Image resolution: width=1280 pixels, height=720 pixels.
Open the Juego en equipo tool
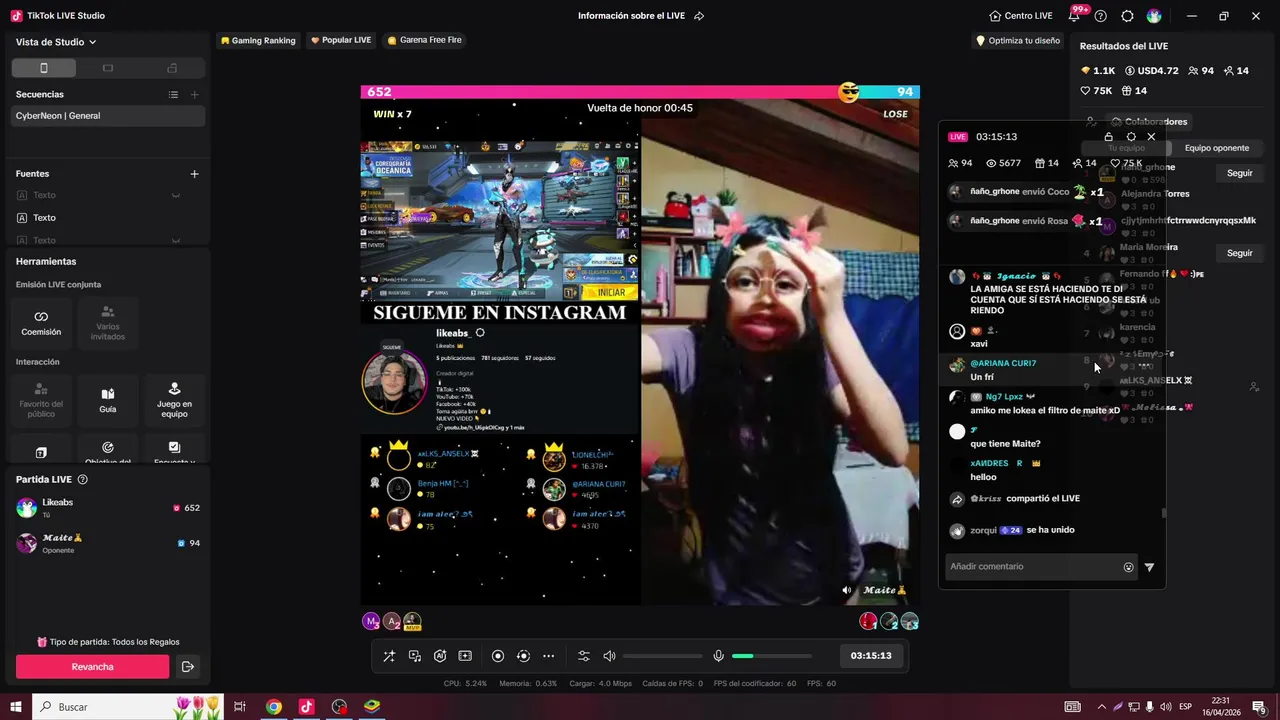click(174, 399)
